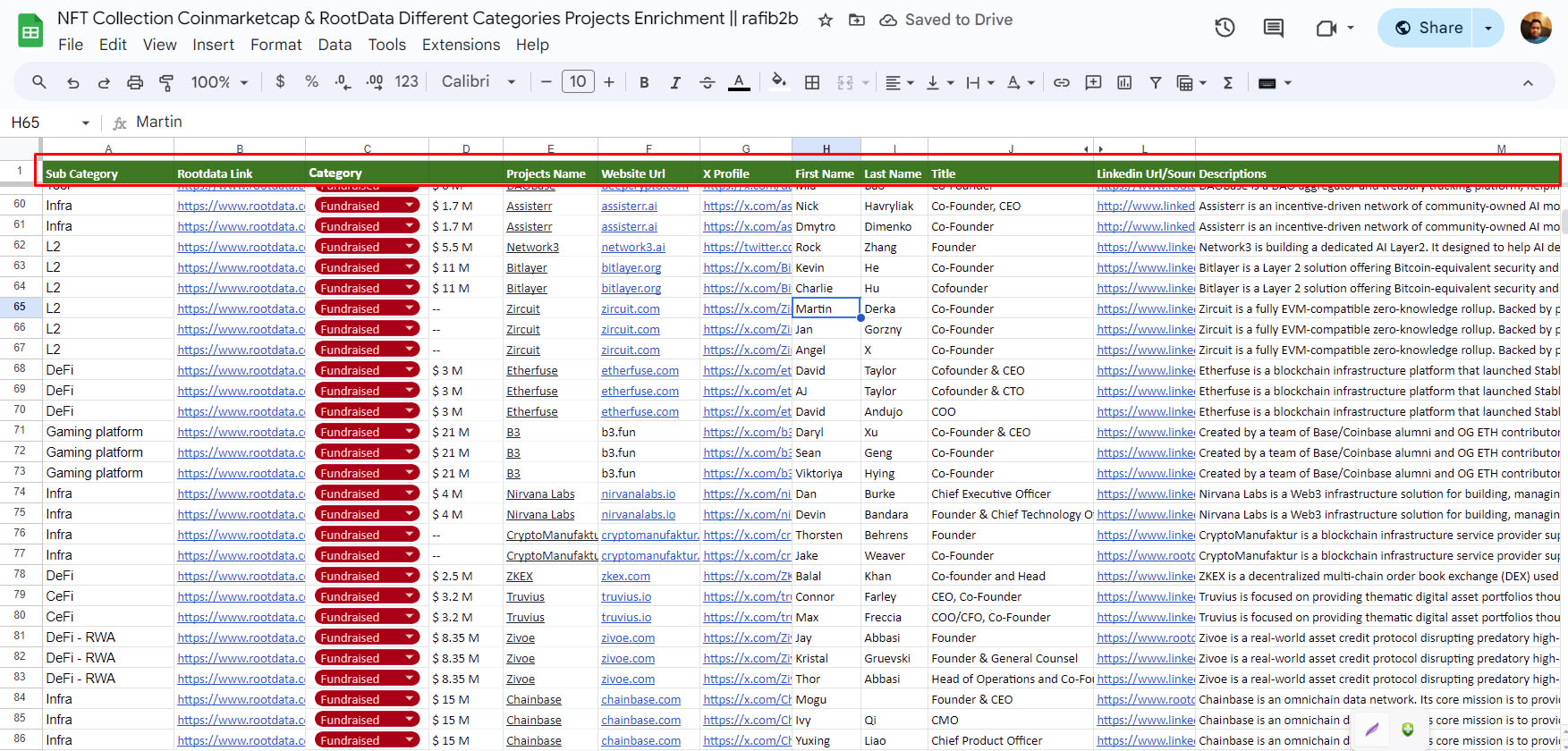Open the borders tool
This screenshot has height=751, width=1568.
pos(812,82)
